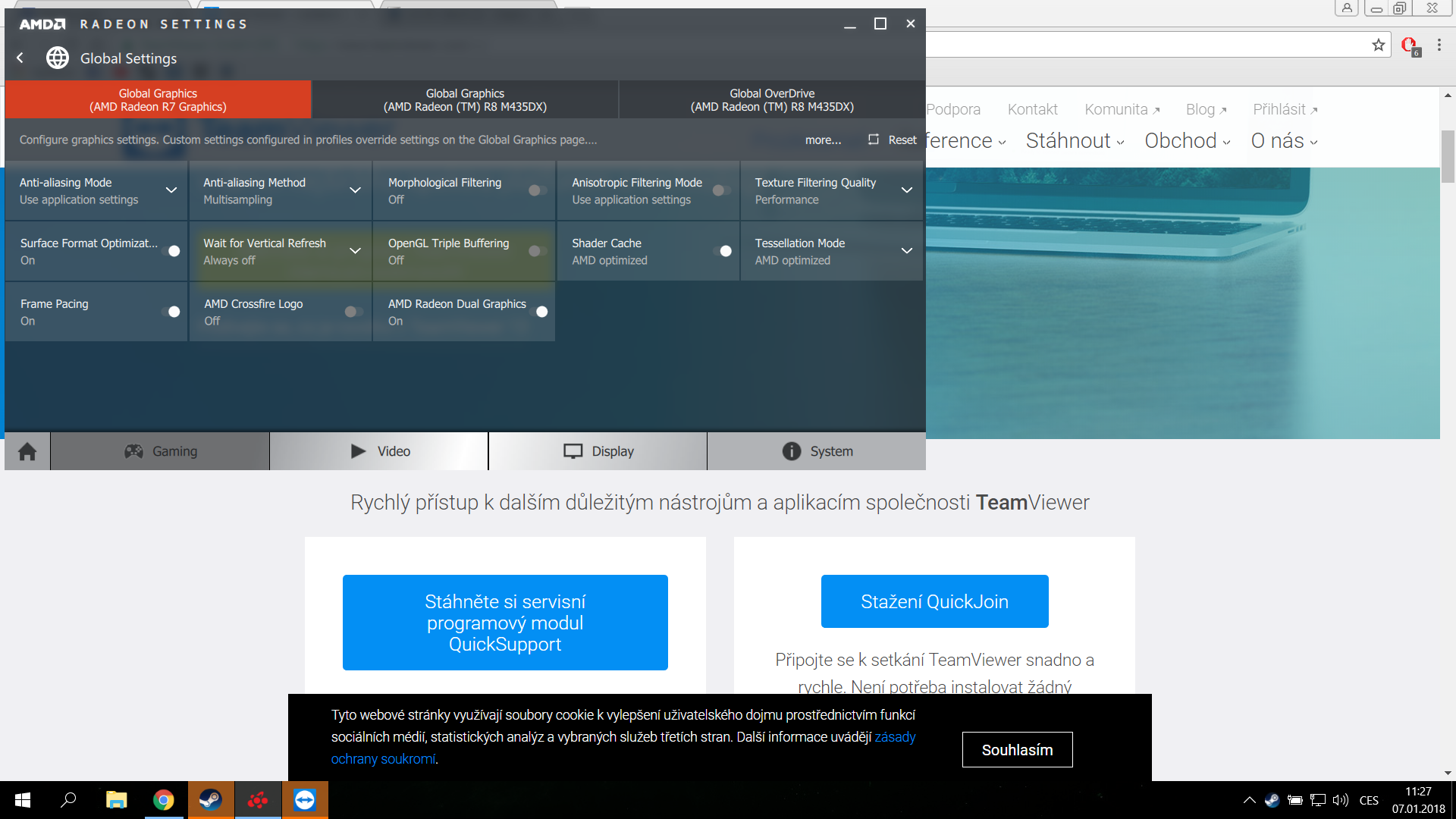This screenshot has width=1456, height=819.
Task: Expand O nás website menu
Action: tap(1284, 141)
